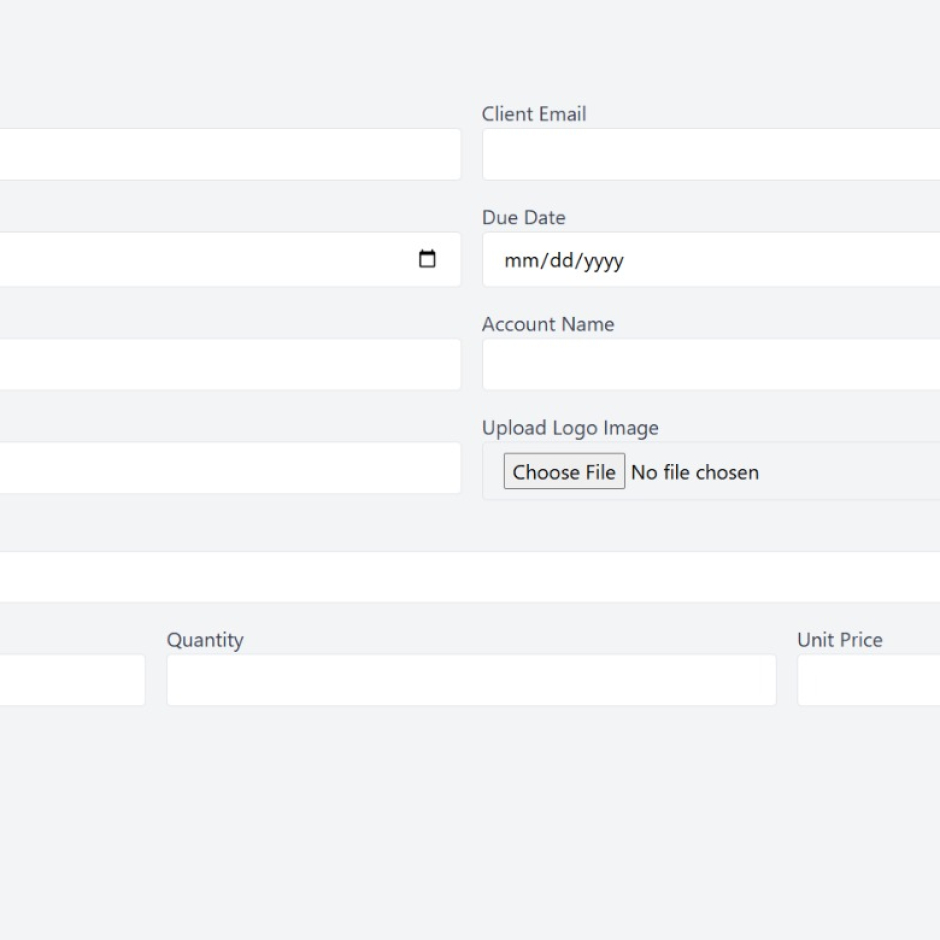This screenshot has width=940, height=940.
Task: Select the Quantity input box
Action: click(470, 680)
